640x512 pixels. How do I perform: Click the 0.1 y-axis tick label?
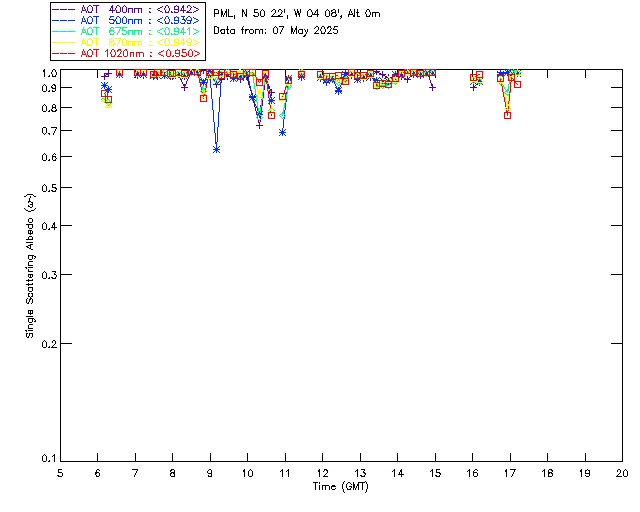(49, 459)
